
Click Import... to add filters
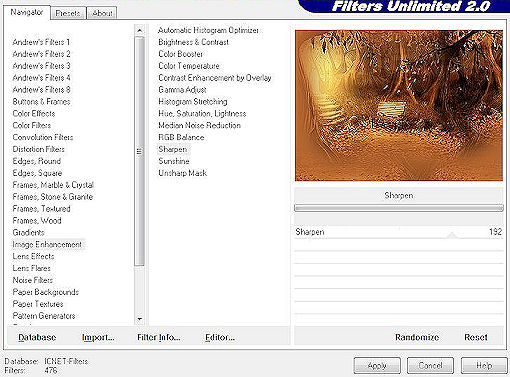pos(98,337)
